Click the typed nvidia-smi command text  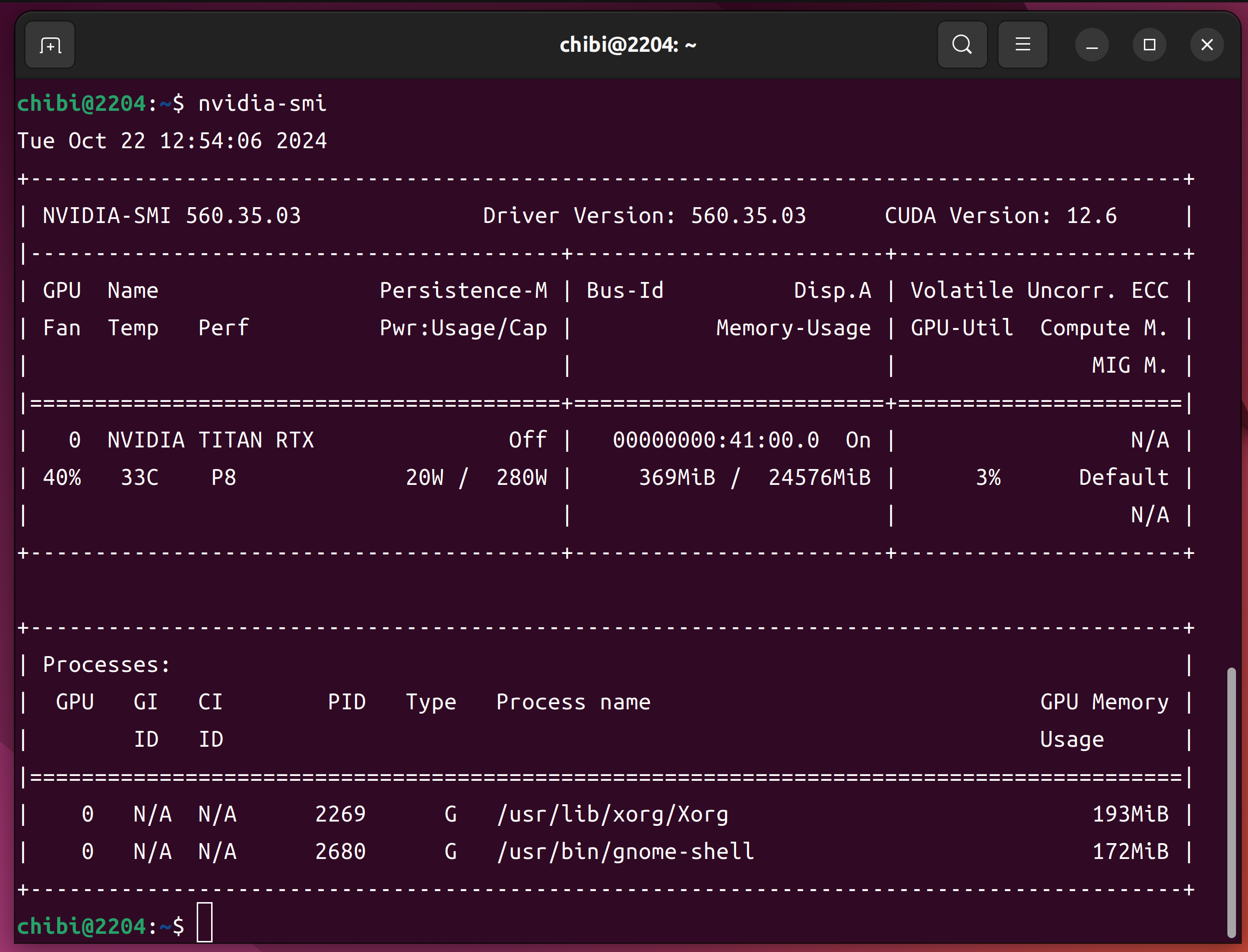pyautogui.click(x=262, y=104)
